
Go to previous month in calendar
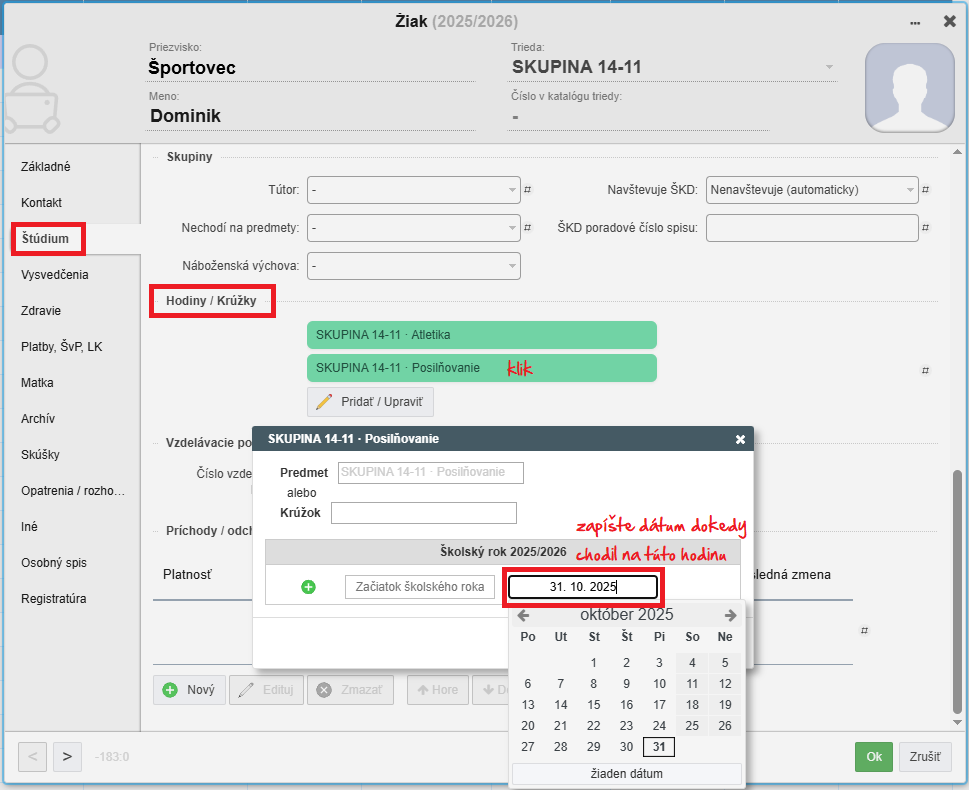523,615
